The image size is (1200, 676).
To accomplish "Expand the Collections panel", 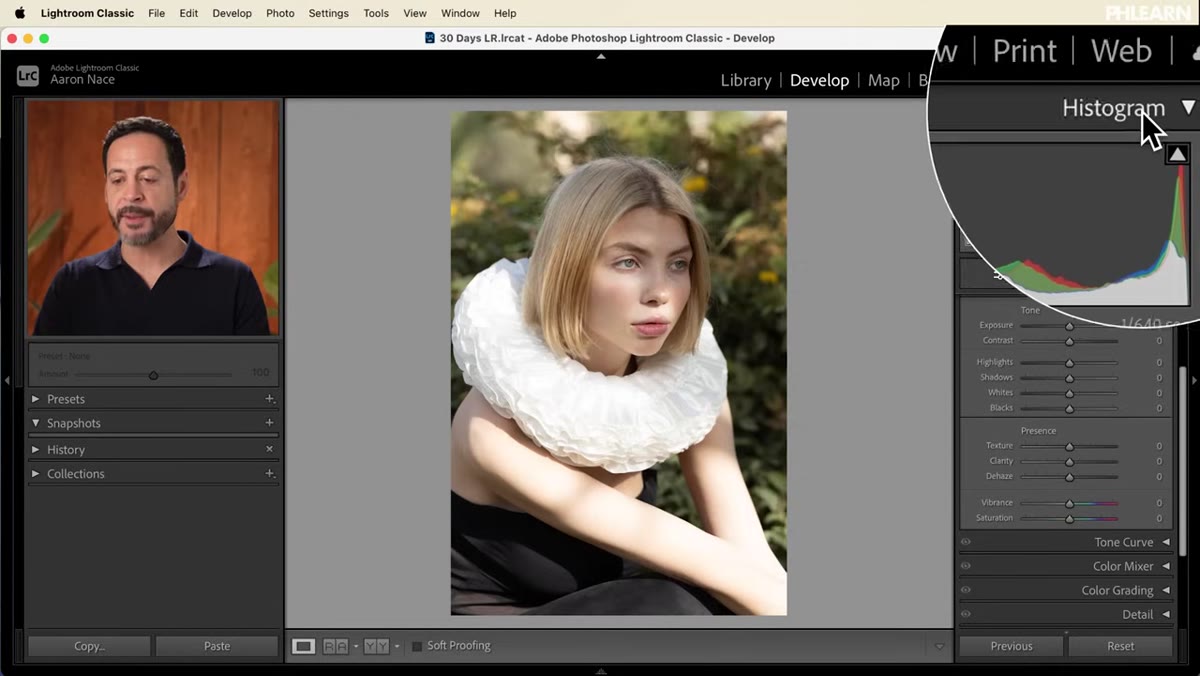I will point(36,473).
